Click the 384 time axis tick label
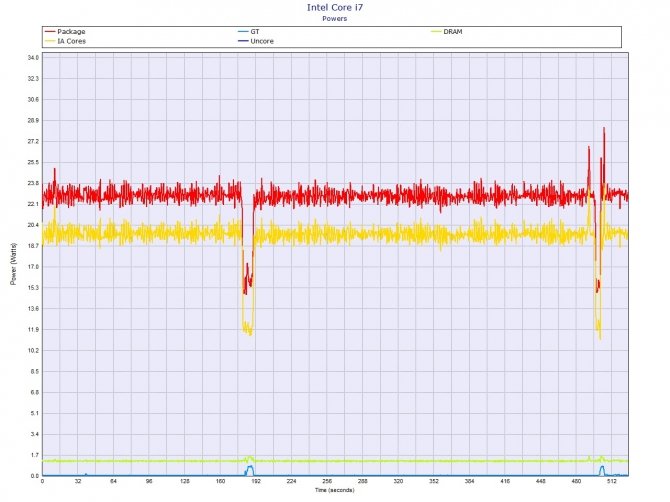The image size is (670, 502). [x=470, y=481]
